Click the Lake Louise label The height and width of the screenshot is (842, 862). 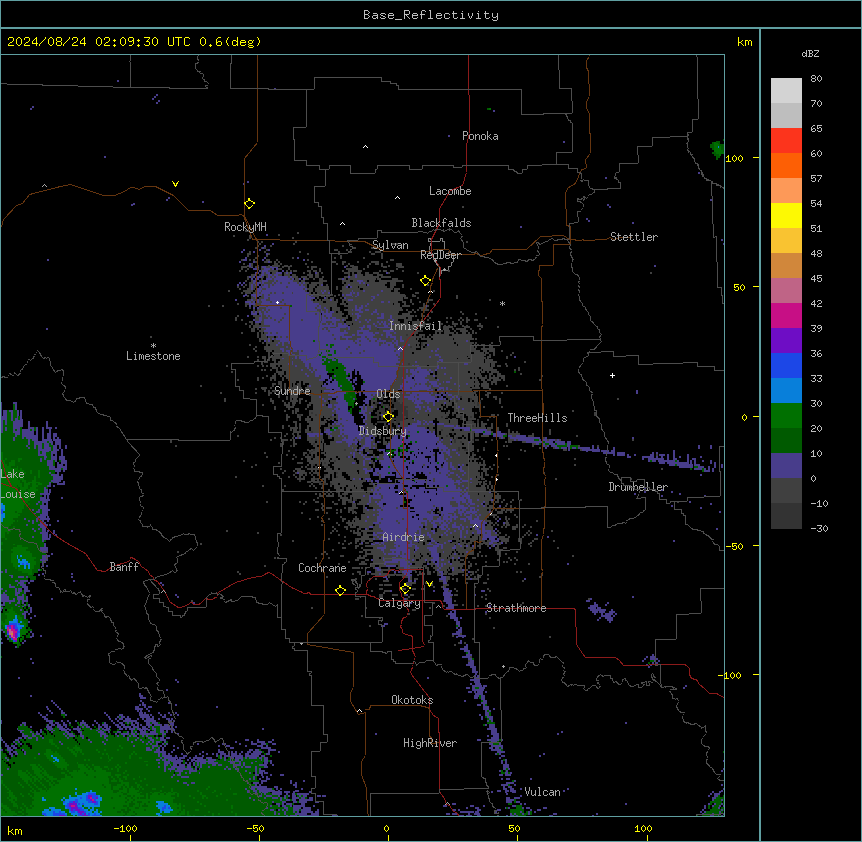[18, 484]
